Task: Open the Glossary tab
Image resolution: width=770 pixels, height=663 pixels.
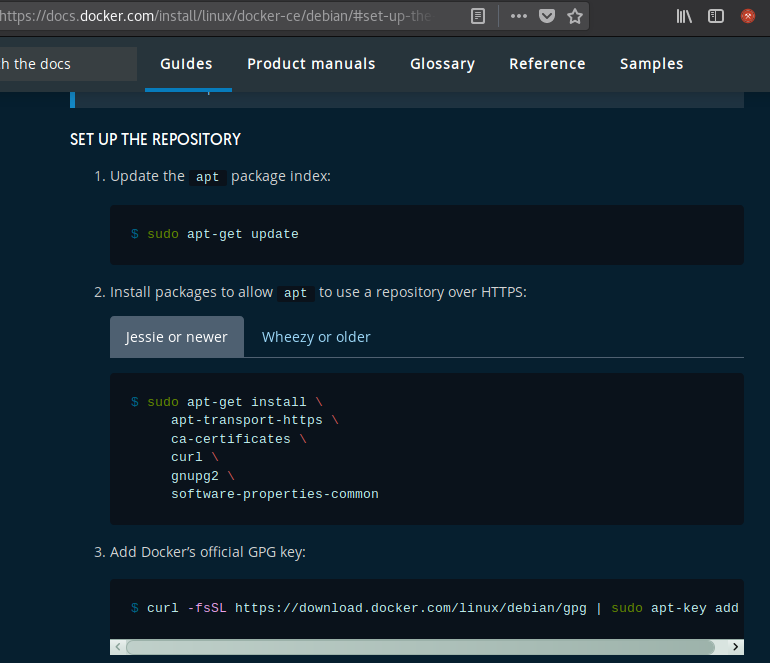Action: pos(442,64)
